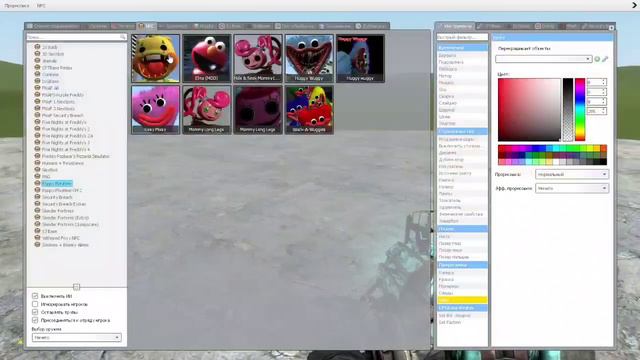Click the icon beside Five Nights at Freddy's 4
This screenshot has width=640, height=360.
coord(37,149)
